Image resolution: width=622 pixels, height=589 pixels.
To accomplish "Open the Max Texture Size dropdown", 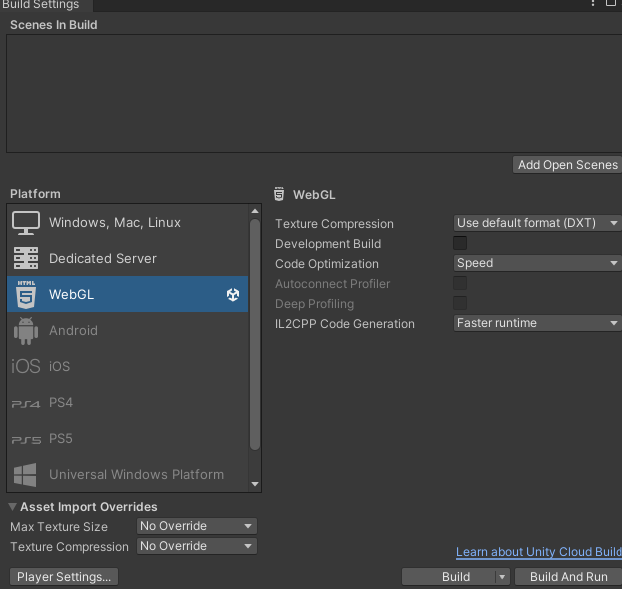I will pyautogui.click(x=197, y=526).
